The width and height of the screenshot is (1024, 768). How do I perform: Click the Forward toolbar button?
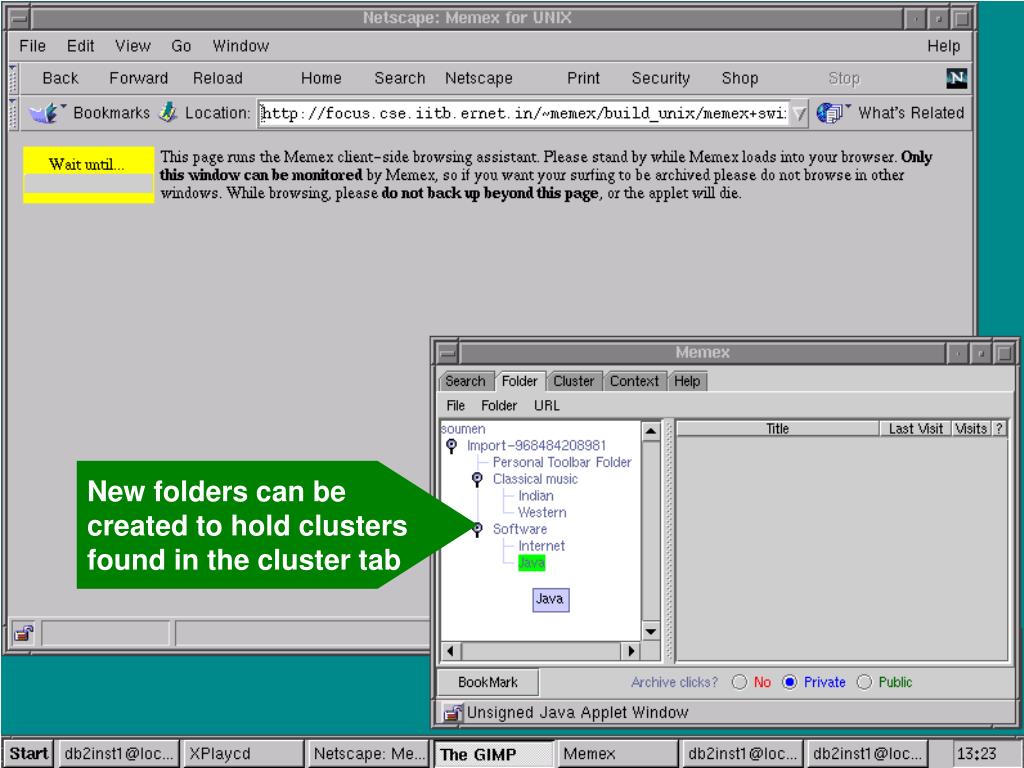click(138, 78)
